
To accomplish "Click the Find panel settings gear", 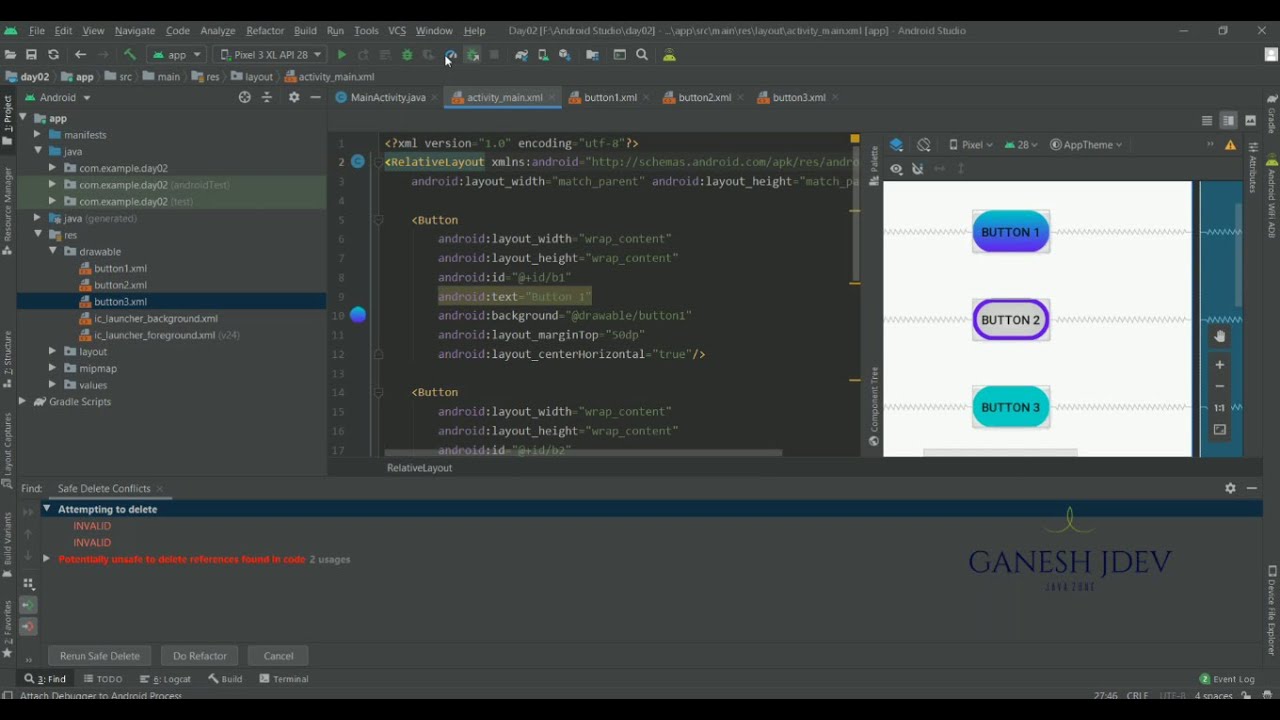I will (x=1230, y=488).
